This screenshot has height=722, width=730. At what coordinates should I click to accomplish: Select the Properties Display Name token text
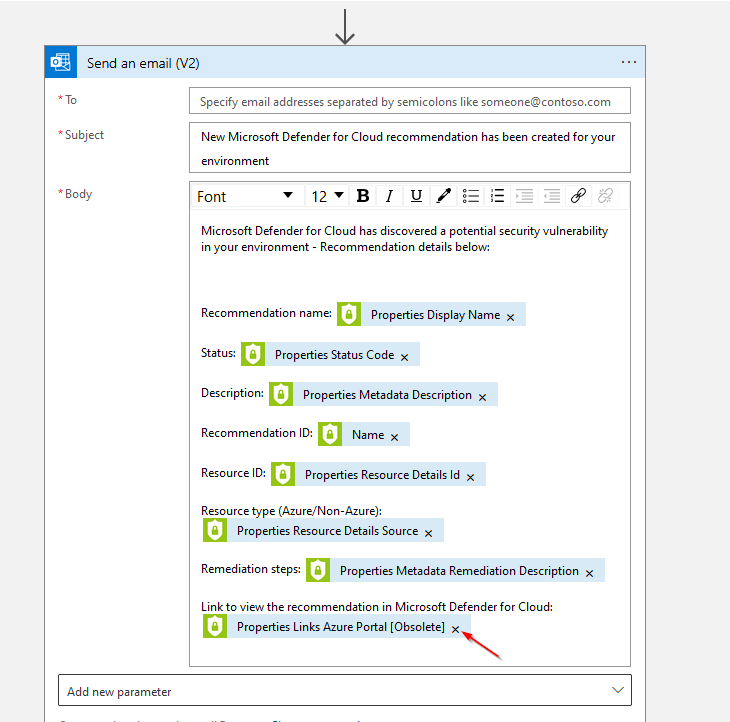click(435, 315)
